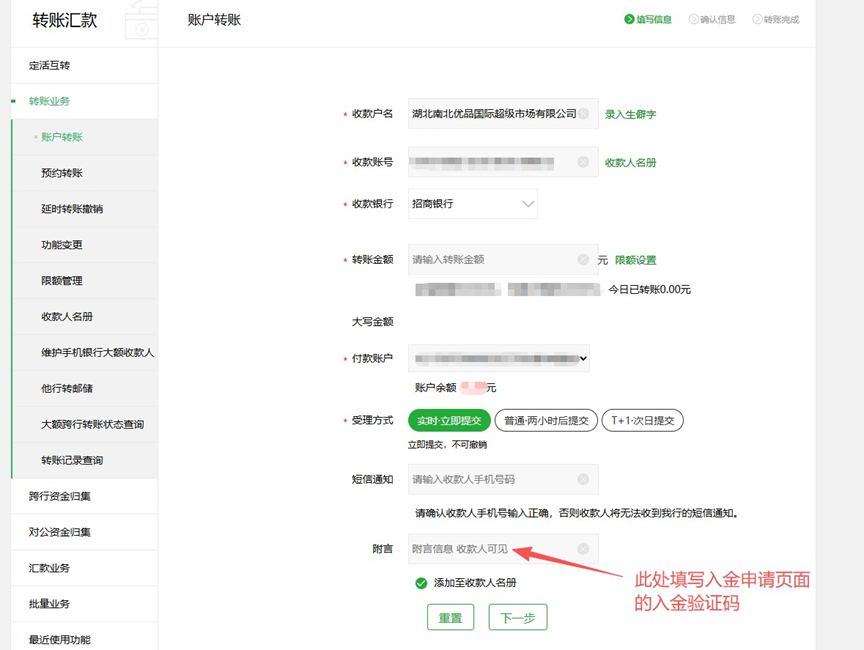Clear the remark (附言) field icon
This screenshot has width=864, height=650.
(584, 548)
